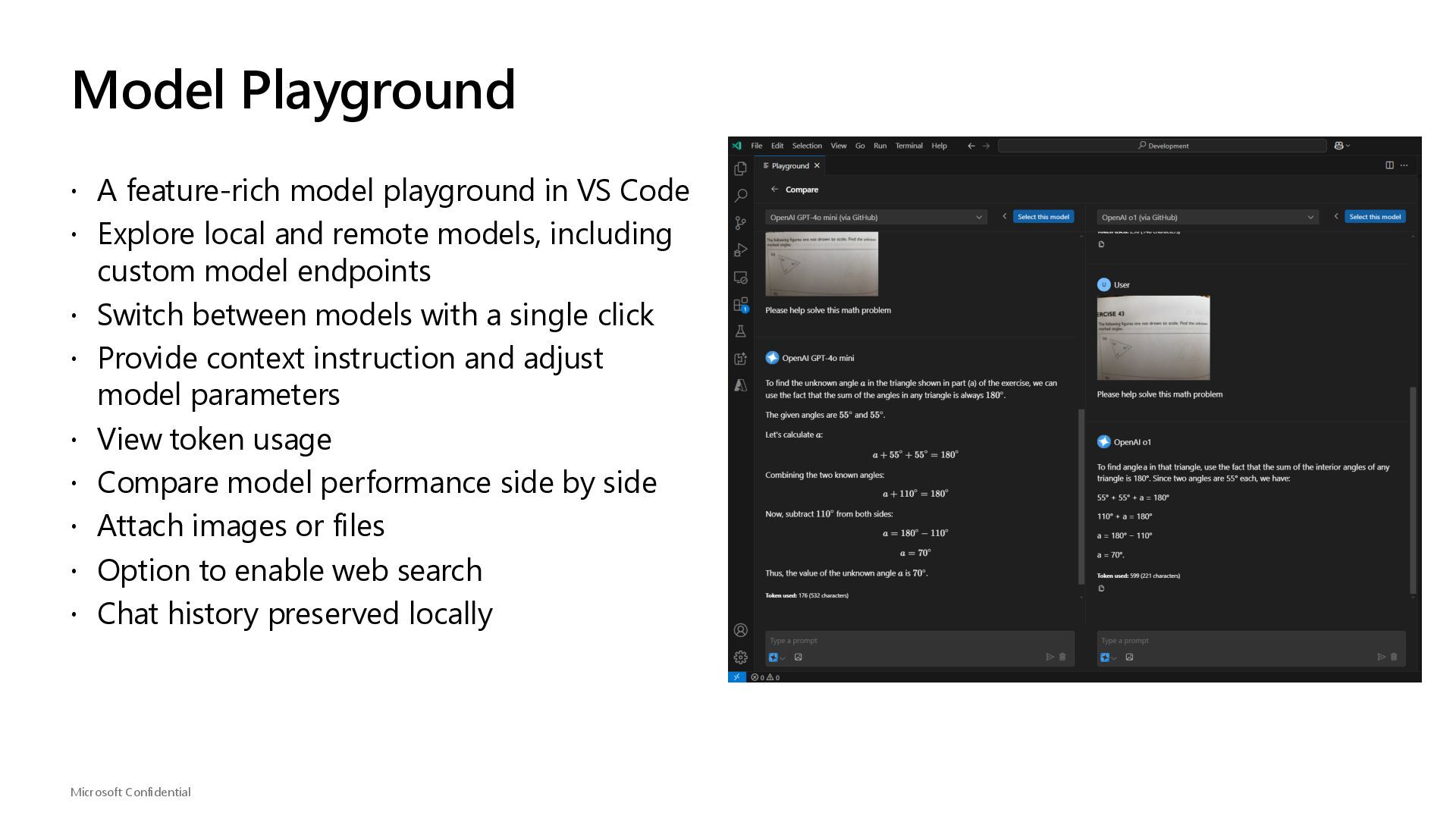Expand the OpenAI o1 model dropdown

pos(1207,218)
